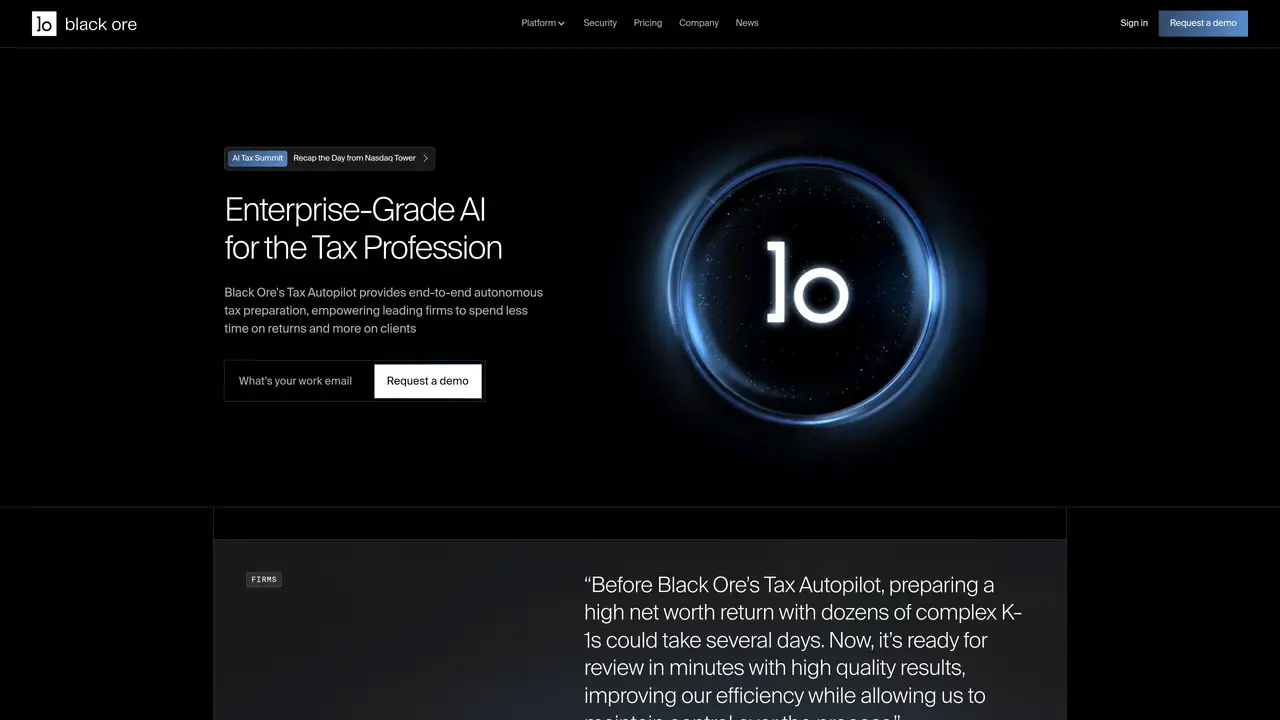This screenshot has width=1280, height=720.
Task: Click the "Enterprise-Grade AI" headline text
Action: (355, 210)
